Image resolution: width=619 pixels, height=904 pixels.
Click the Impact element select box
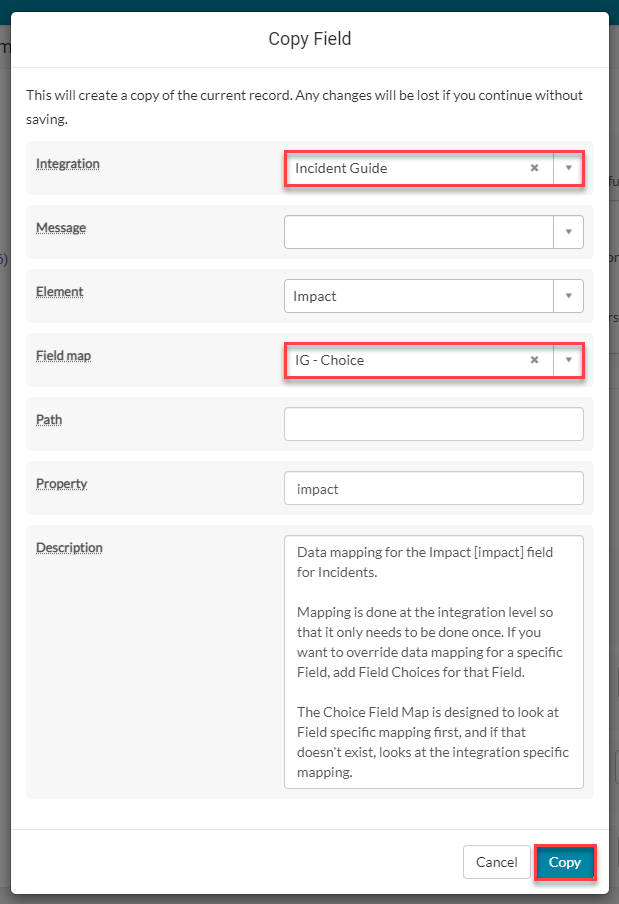click(418, 296)
